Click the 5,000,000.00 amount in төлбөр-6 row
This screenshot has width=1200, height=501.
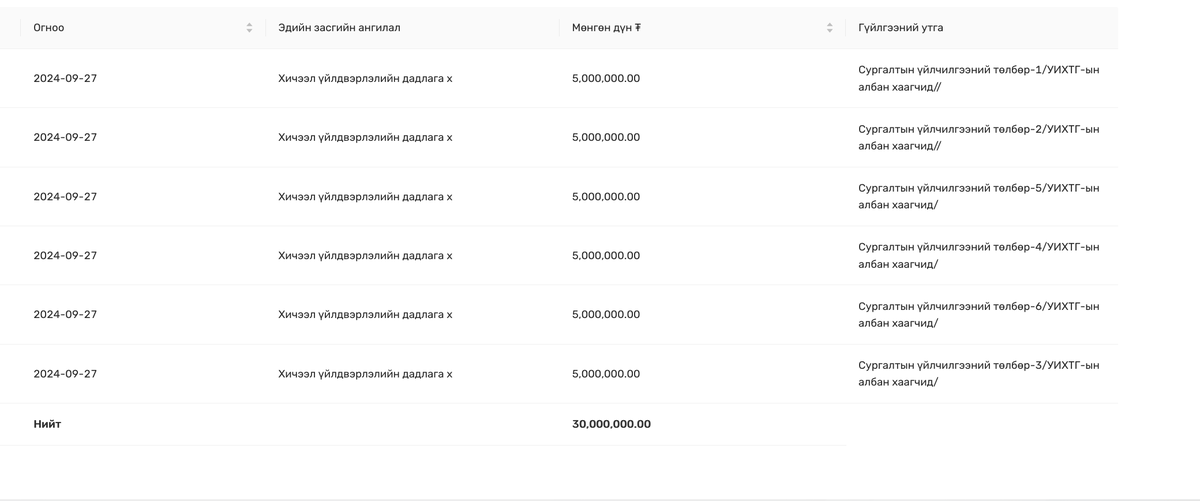pos(606,315)
